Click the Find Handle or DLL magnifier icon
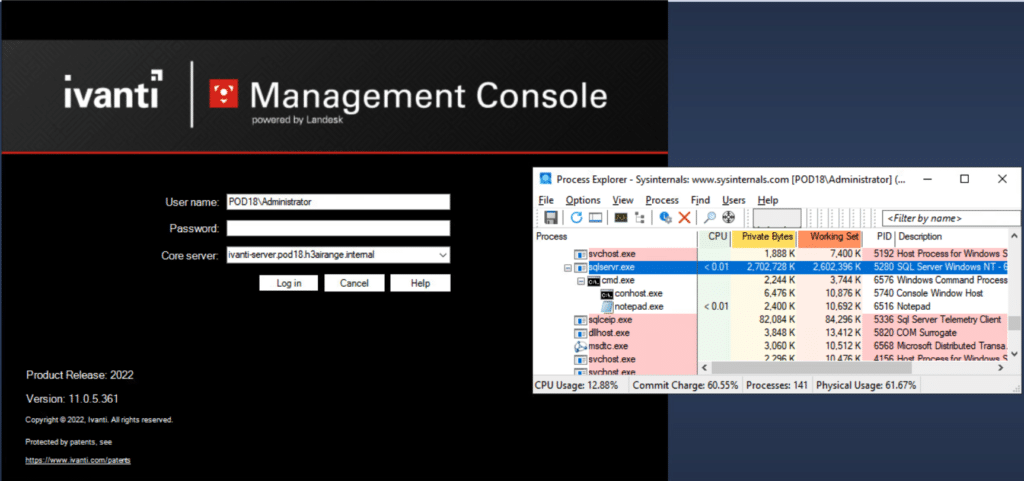The image size is (1024, 481). click(709, 217)
